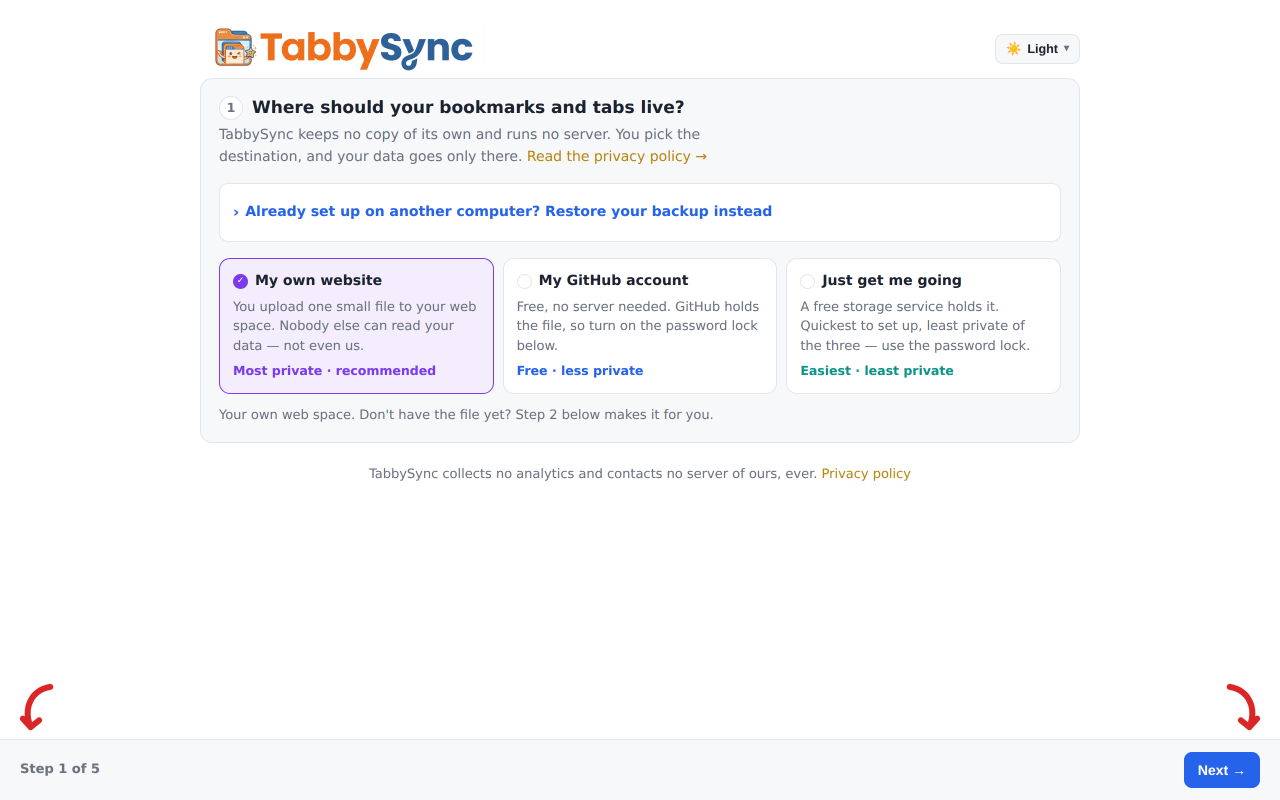This screenshot has height=800, width=1280.
Task: Click the Step 1 of 5 indicator
Action: tap(60, 768)
